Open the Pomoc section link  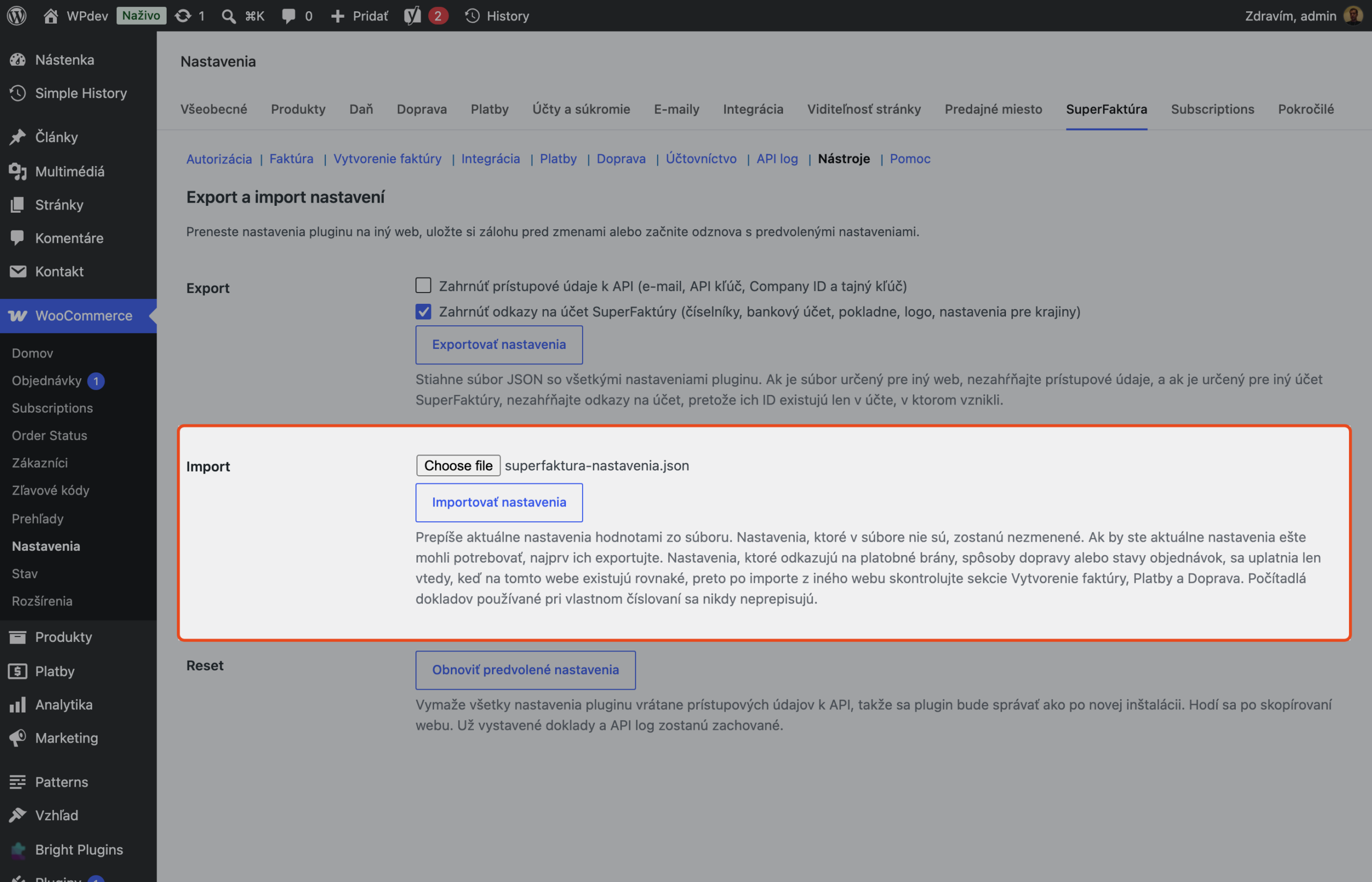[909, 159]
